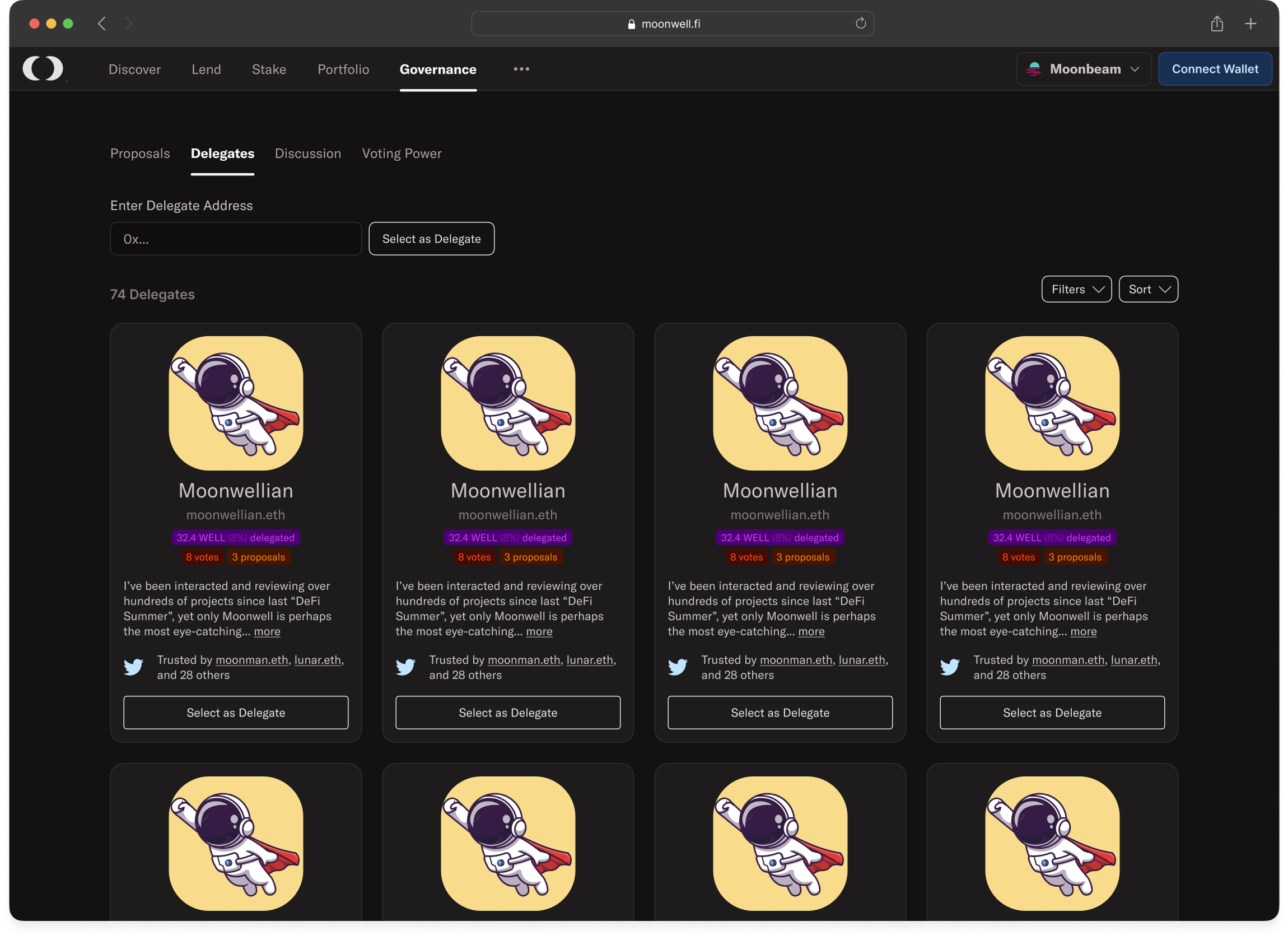Switch to the Proposals tab
1288x940 pixels.
(x=140, y=153)
